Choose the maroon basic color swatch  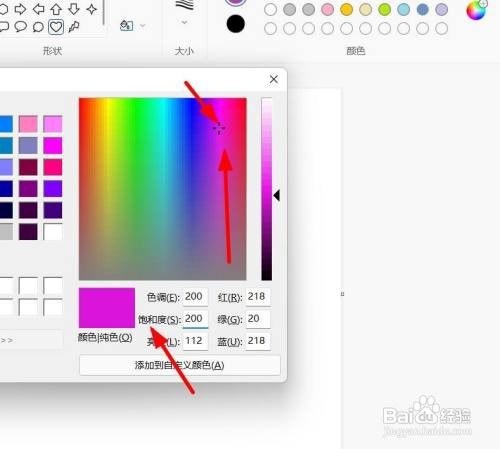[28, 167]
